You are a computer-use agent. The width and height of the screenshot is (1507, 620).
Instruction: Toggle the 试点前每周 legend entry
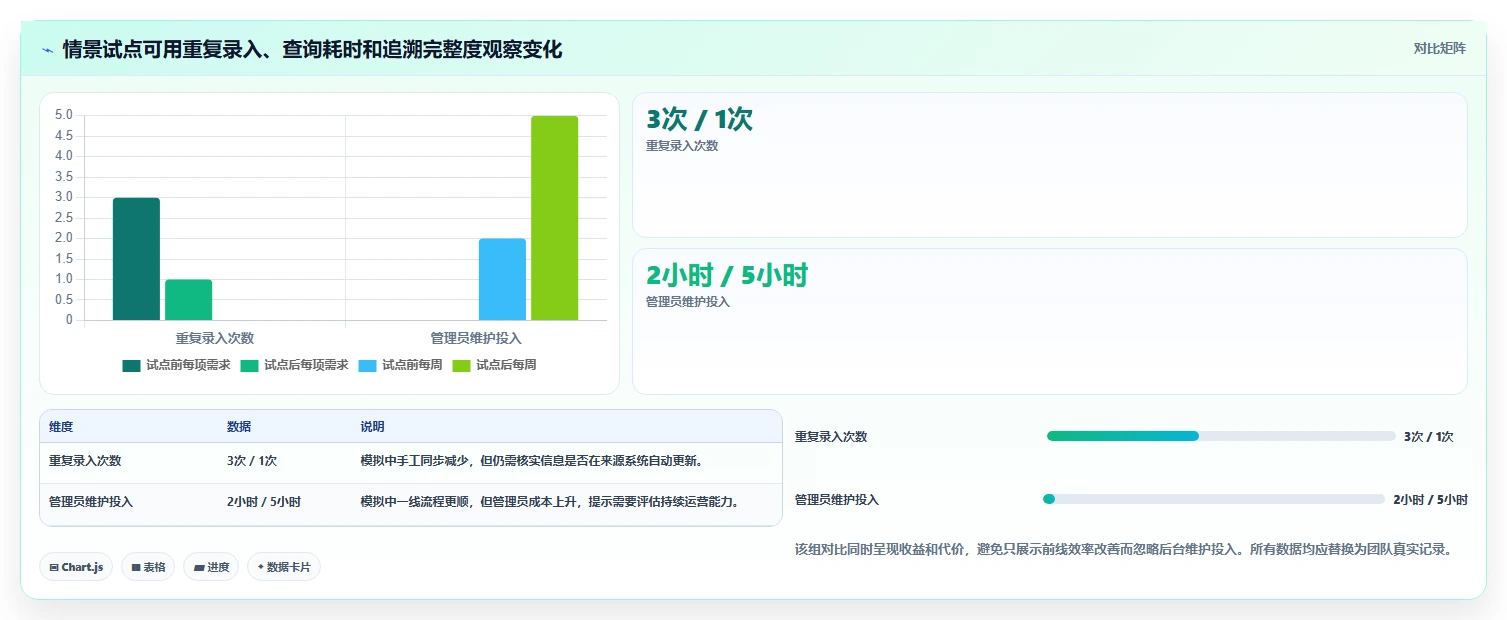pos(400,365)
